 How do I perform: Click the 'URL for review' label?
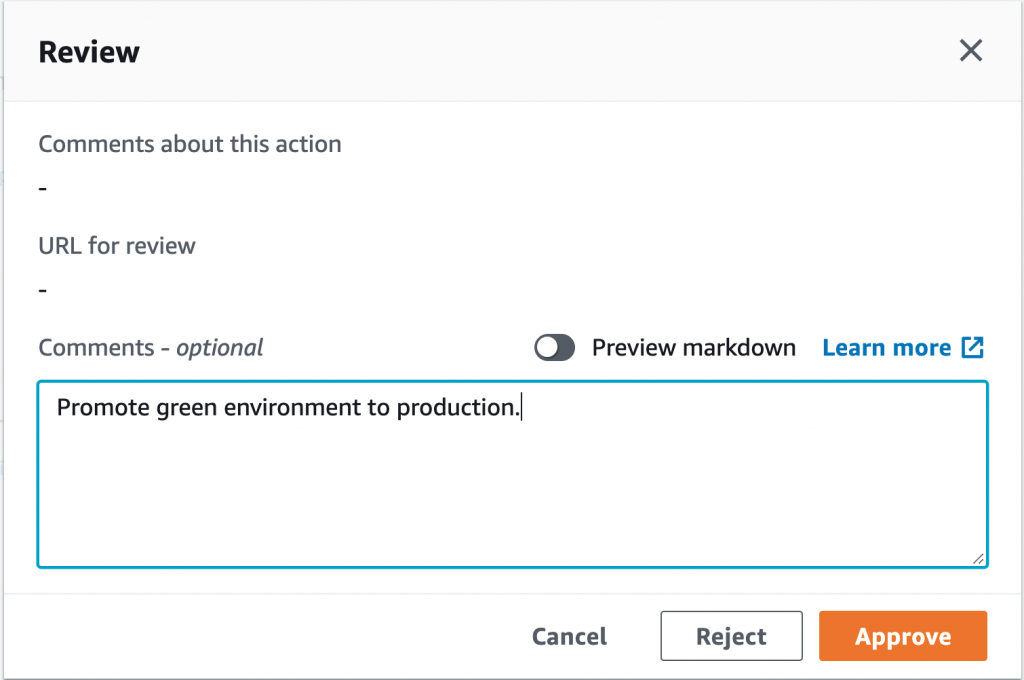tap(117, 246)
